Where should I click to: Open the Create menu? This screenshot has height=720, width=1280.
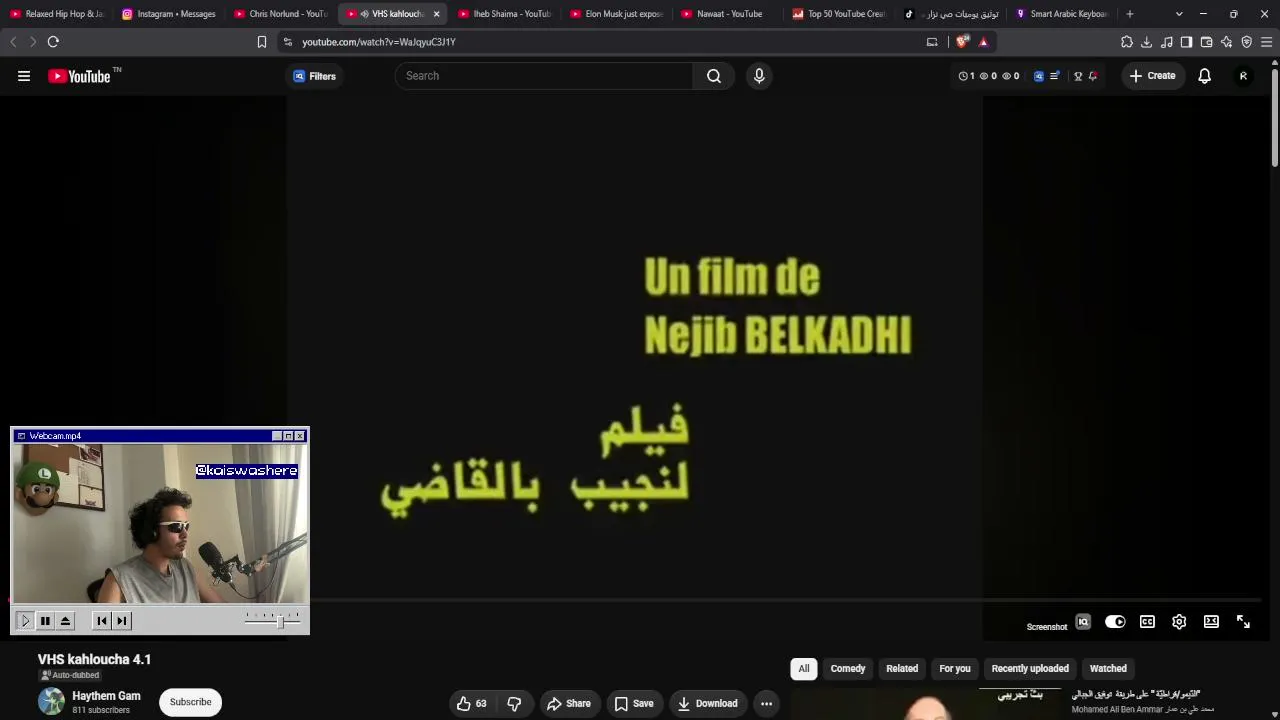1152,76
